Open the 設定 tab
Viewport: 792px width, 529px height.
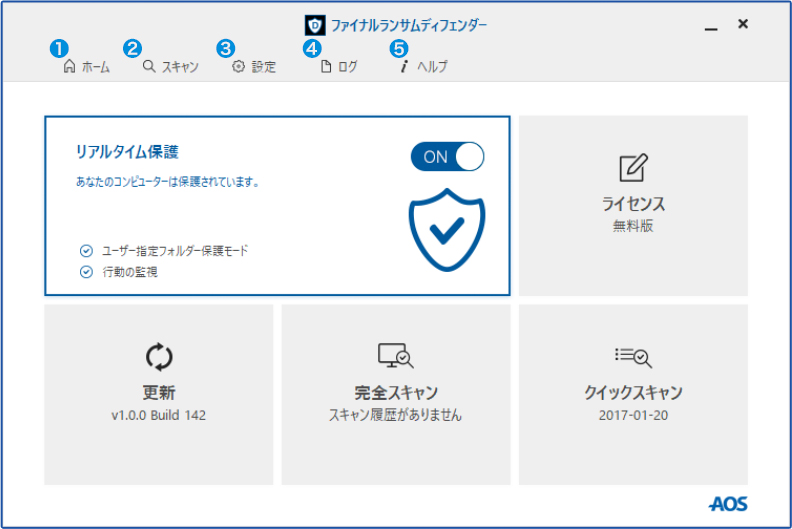tap(254, 67)
